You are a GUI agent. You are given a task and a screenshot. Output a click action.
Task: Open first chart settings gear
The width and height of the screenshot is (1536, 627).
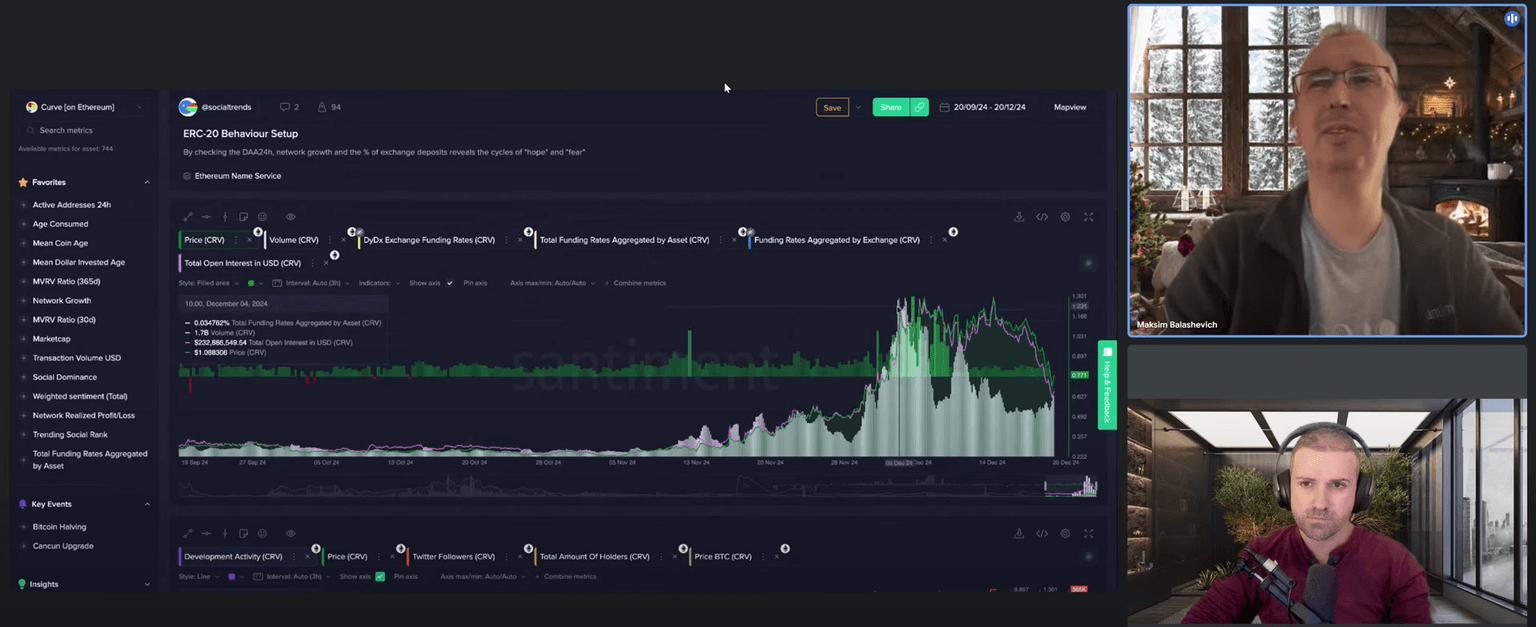pyautogui.click(x=1065, y=217)
